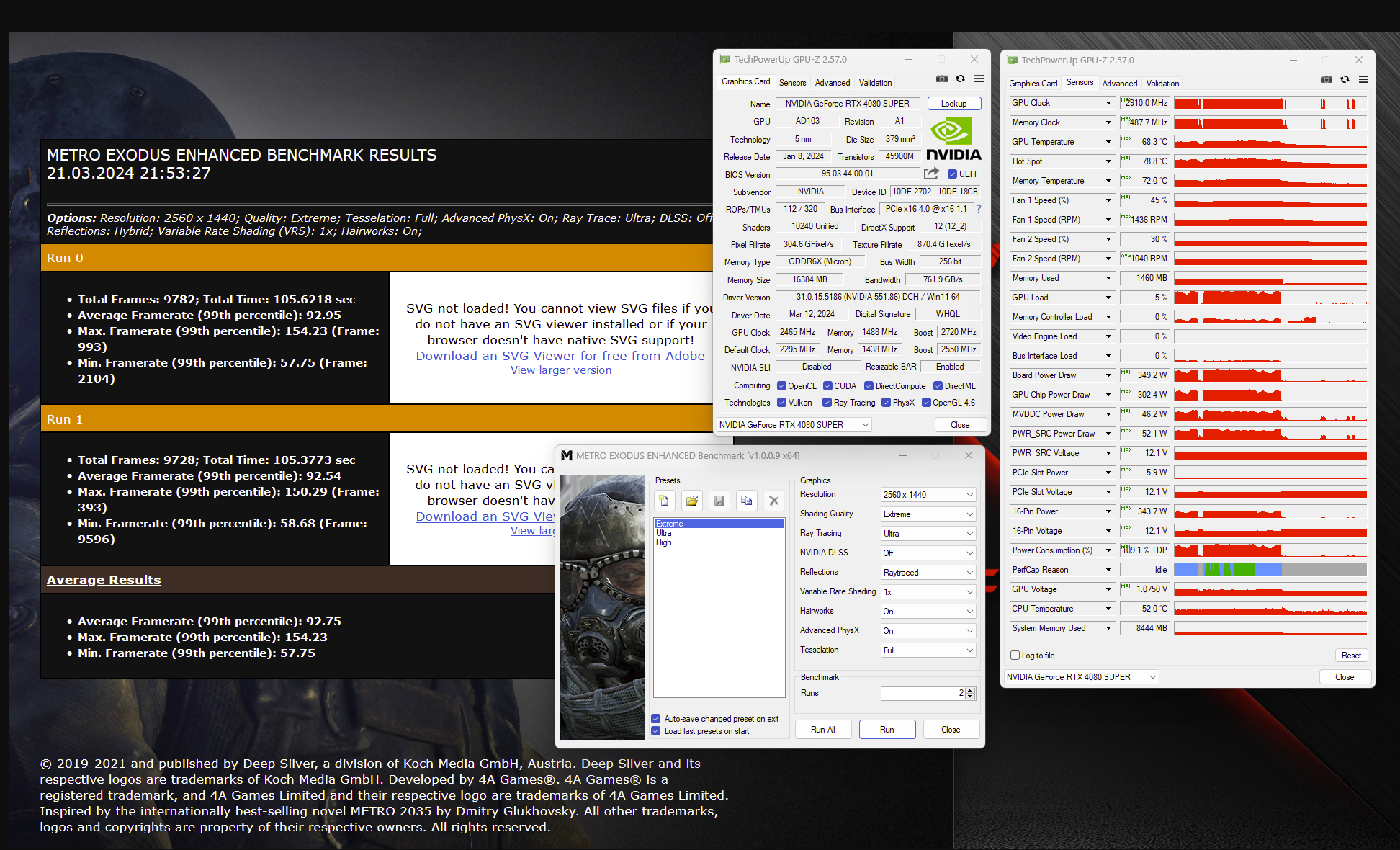Click bus interface question mark help icon

click(x=978, y=209)
